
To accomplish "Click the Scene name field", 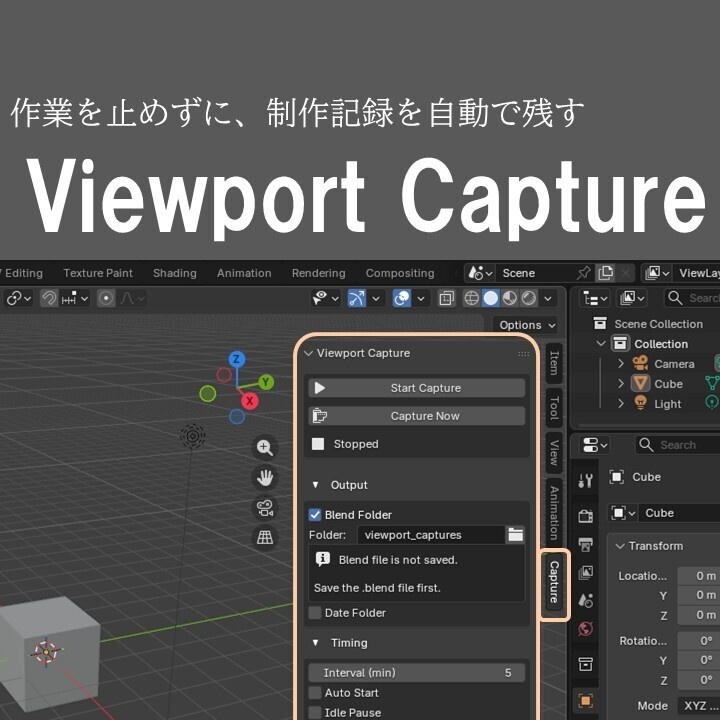I will [x=535, y=273].
